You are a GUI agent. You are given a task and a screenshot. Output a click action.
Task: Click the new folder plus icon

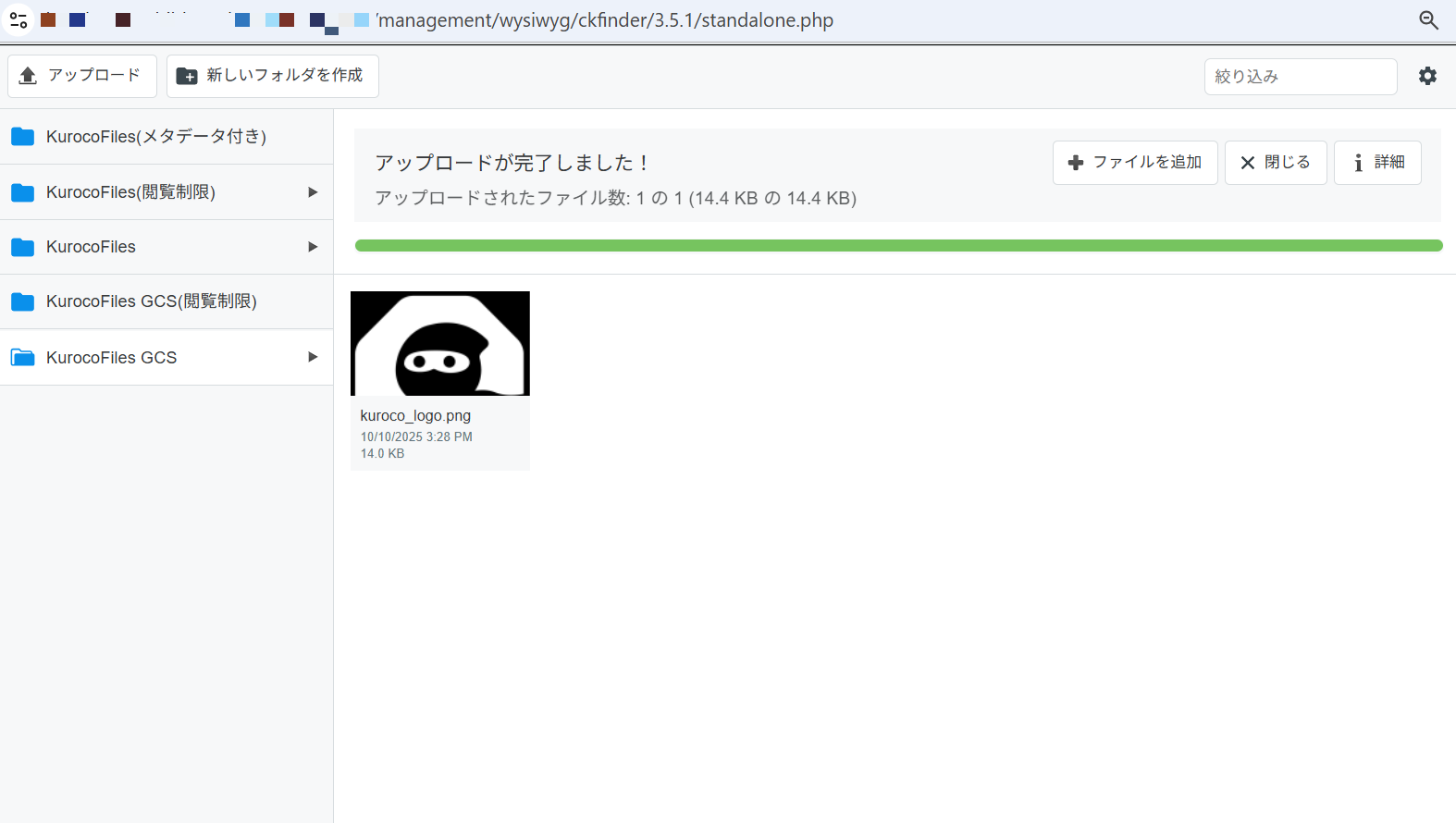[187, 76]
